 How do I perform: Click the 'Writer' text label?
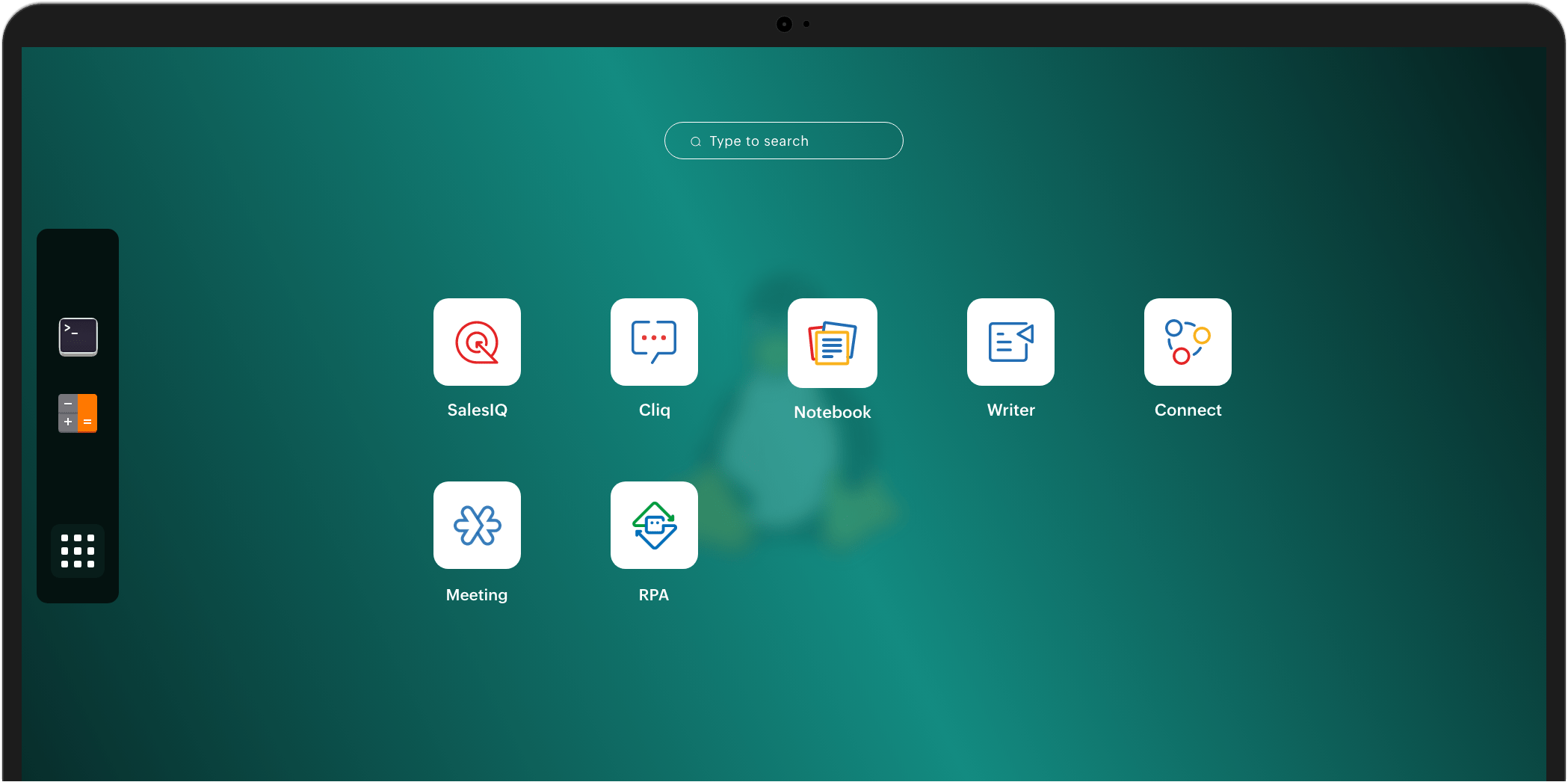[1010, 410]
